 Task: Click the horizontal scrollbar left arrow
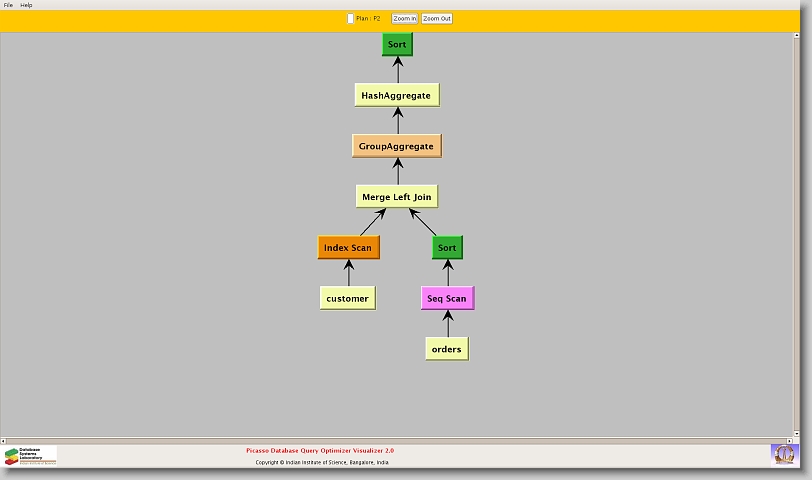tap(4, 440)
